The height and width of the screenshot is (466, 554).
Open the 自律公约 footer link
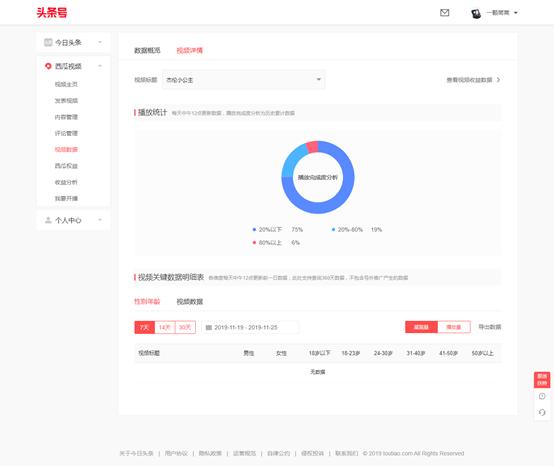point(278,453)
